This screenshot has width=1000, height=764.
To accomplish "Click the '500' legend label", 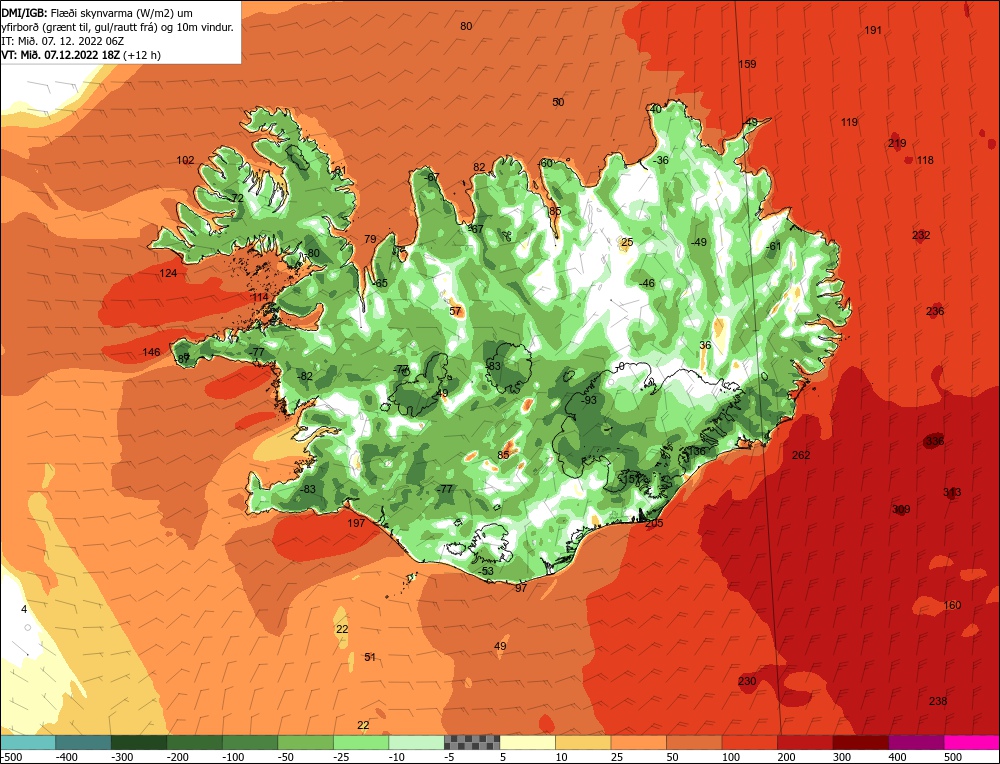I will coord(953,757).
